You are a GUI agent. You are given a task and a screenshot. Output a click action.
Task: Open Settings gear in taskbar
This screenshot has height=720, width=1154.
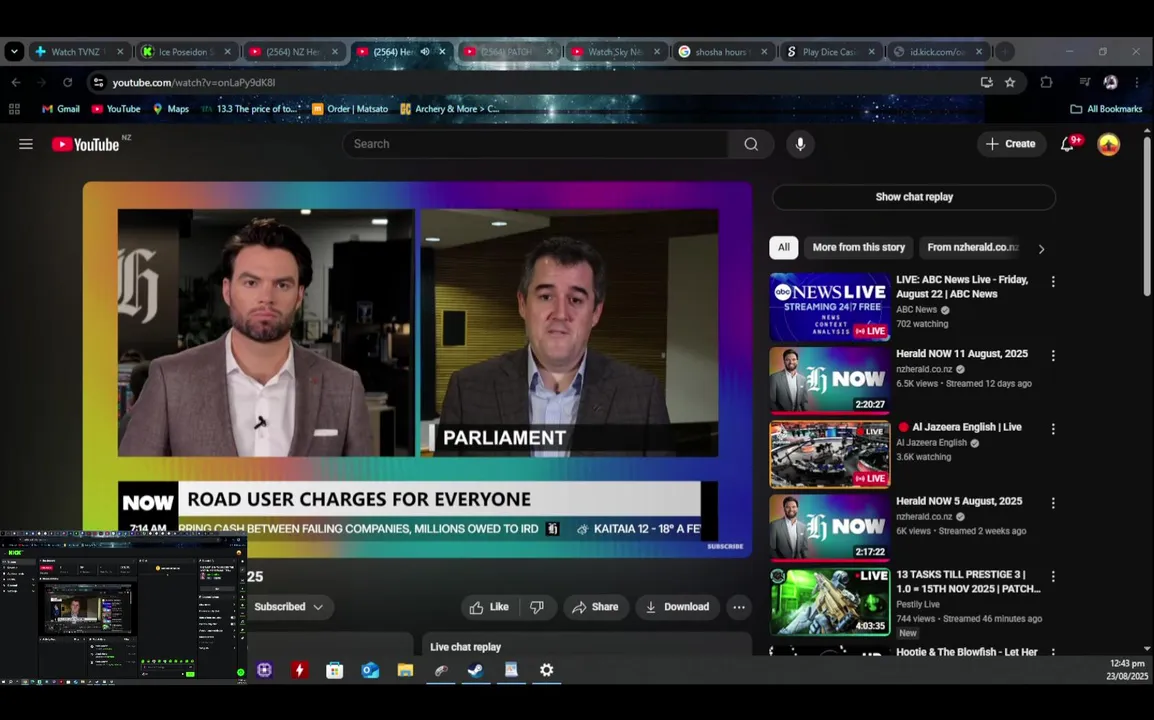[547, 670]
